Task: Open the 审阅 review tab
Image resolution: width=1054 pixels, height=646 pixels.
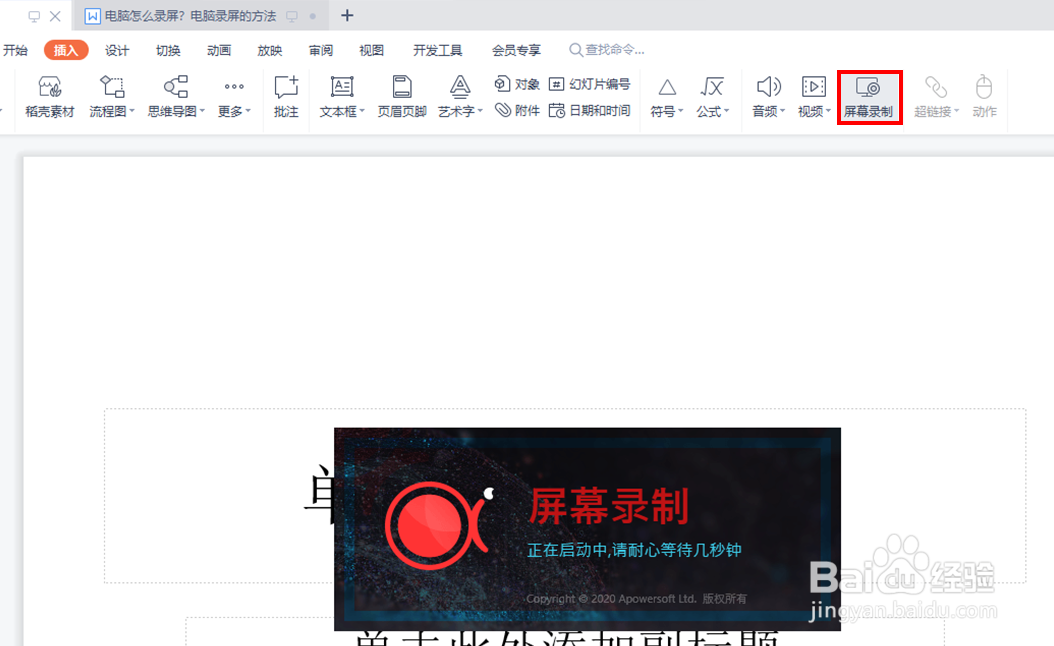Action: (321, 50)
